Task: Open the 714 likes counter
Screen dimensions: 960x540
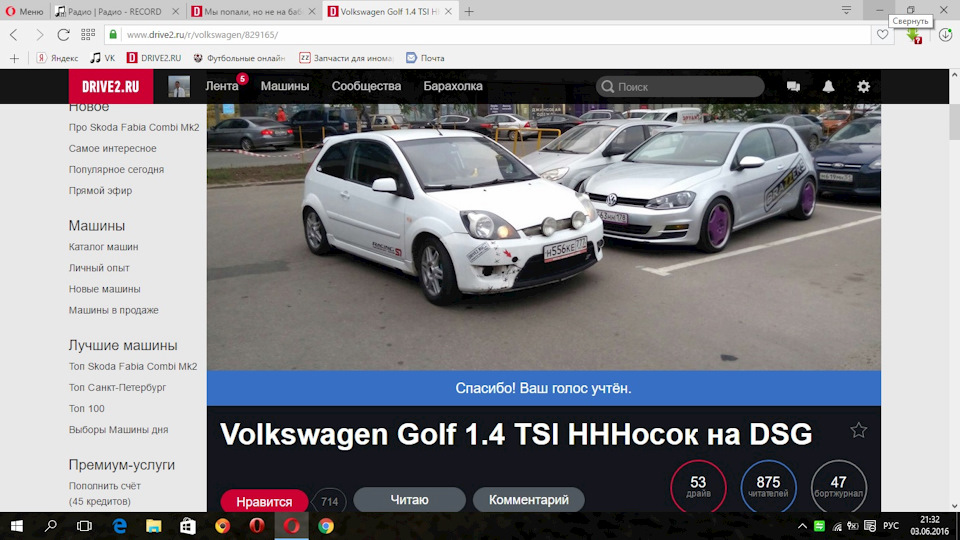Action: click(329, 501)
